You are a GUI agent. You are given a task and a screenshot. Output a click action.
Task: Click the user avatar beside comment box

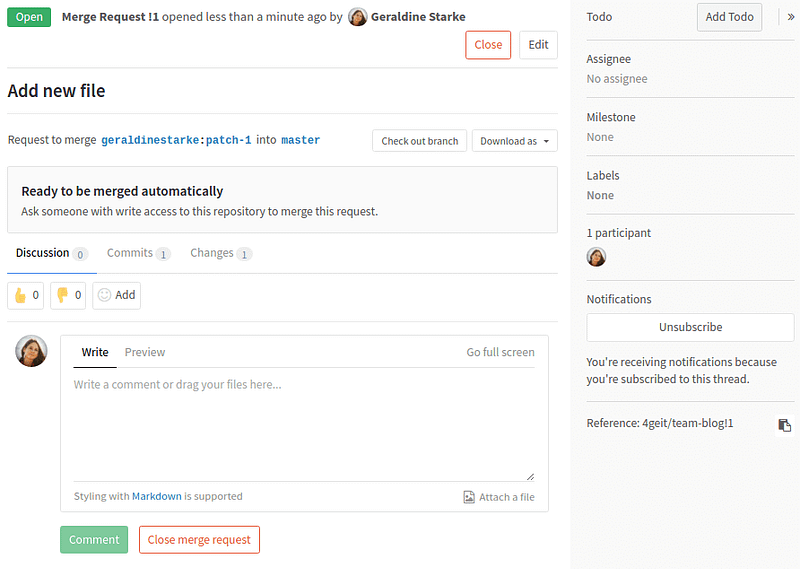[x=31, y=351]
